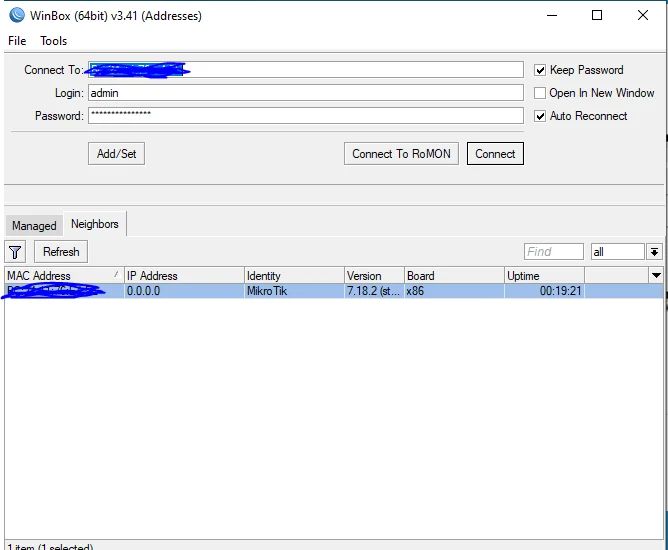Switch to the Managed tab
Screen dimensions: 668x550
(34, 225)
